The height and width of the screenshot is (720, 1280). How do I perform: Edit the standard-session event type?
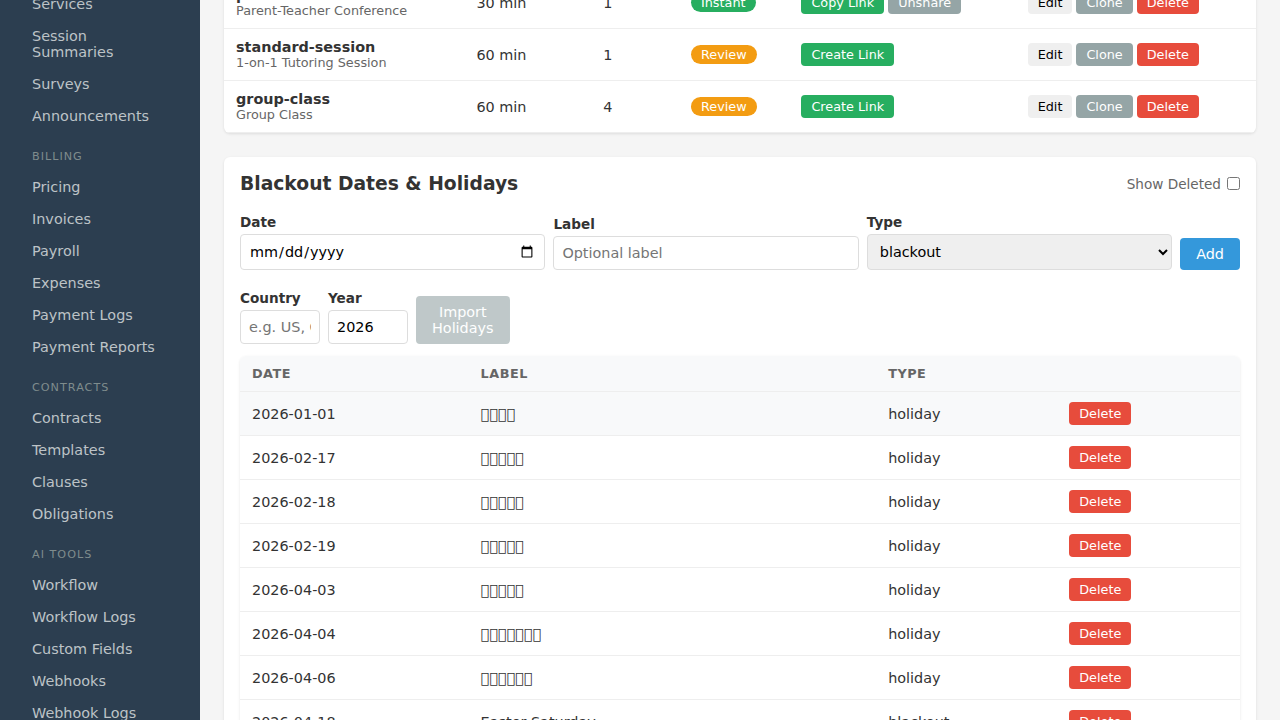click(1050, 55)
